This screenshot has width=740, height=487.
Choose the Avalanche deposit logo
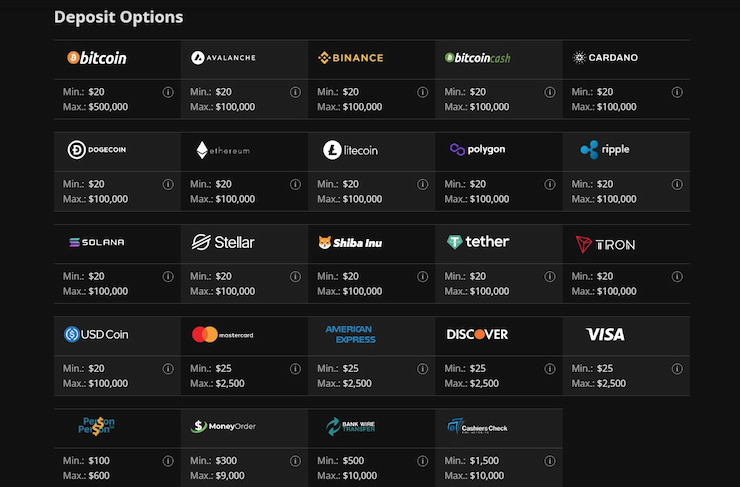223,58
